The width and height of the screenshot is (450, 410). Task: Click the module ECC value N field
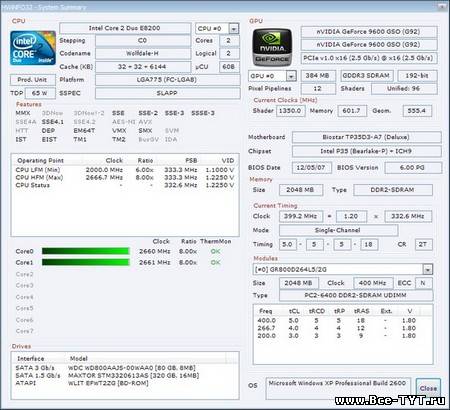[x=423, y=283]
